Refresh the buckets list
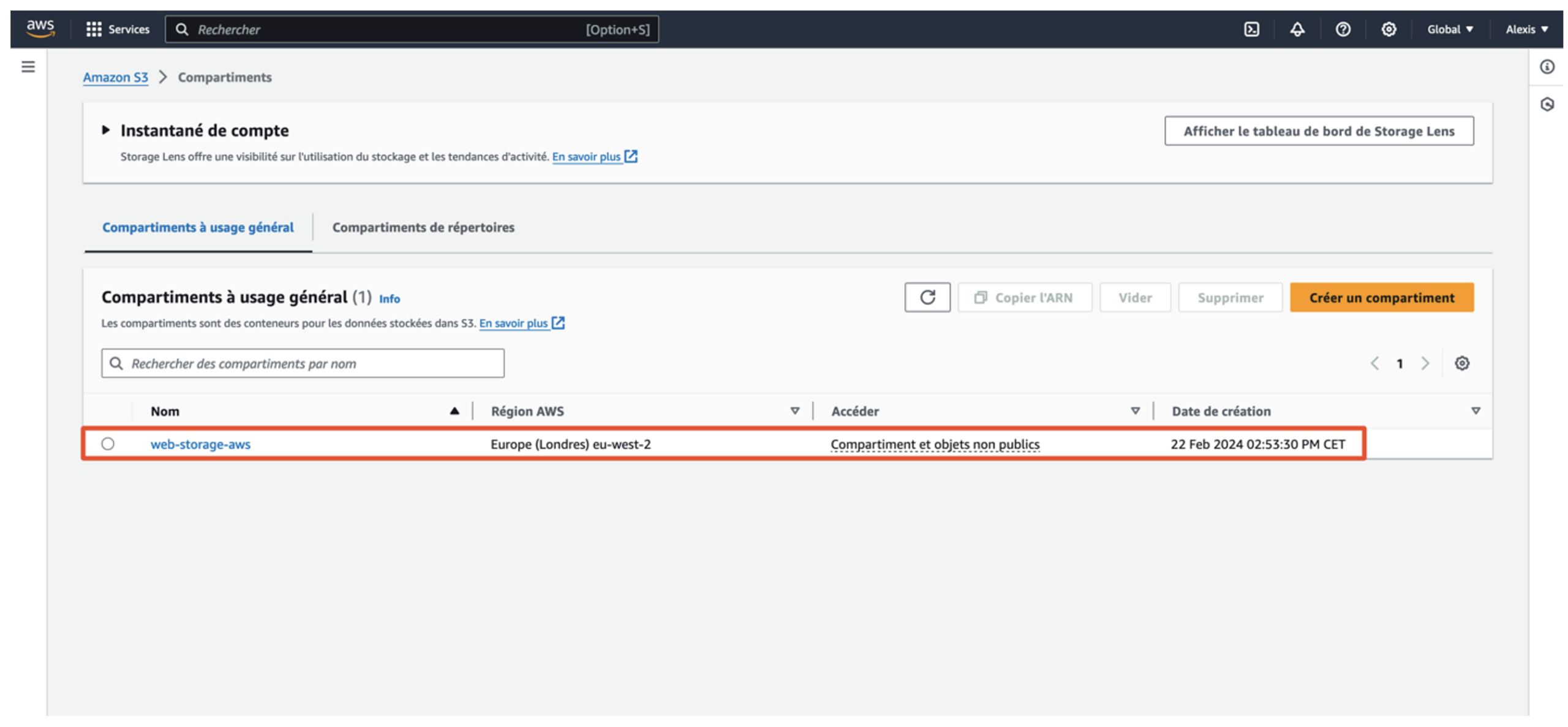The height and width of the screenshot is (727, 1568). point(927,298)
